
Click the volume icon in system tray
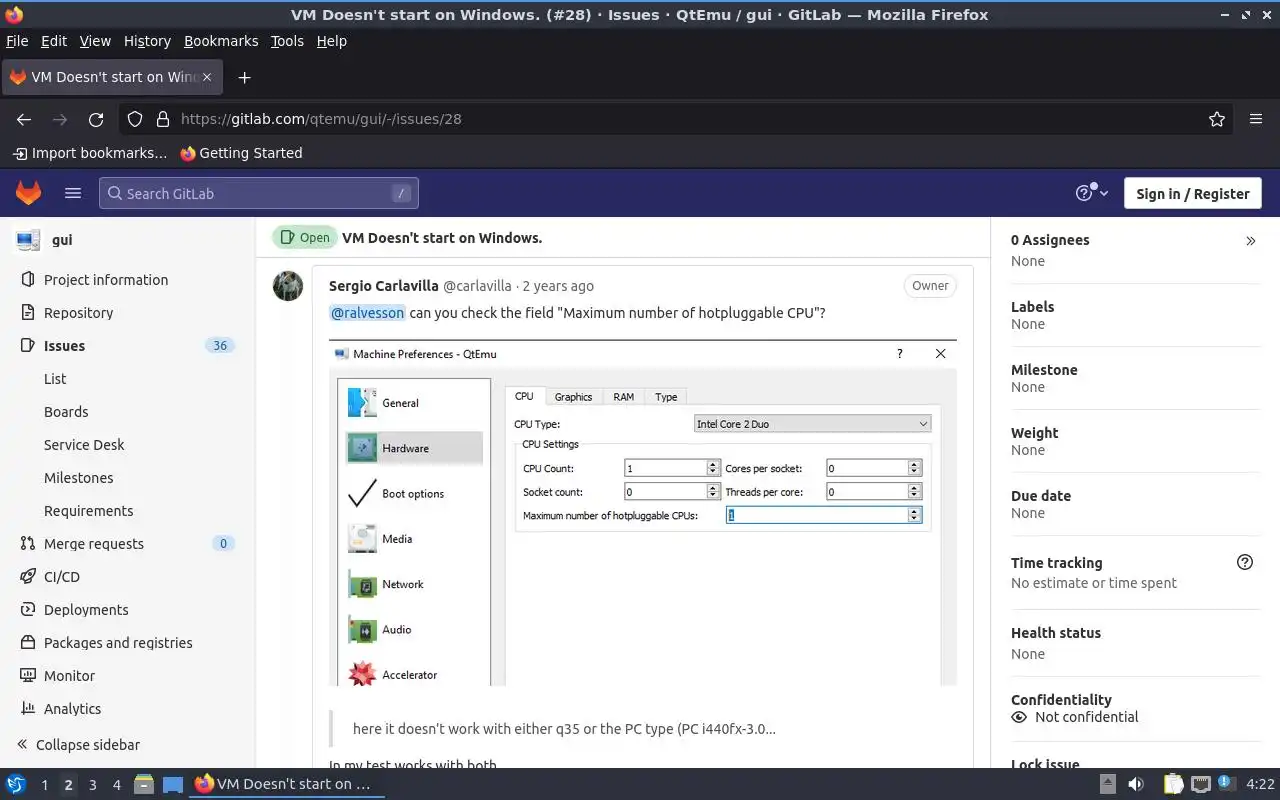coord(1136,784)
